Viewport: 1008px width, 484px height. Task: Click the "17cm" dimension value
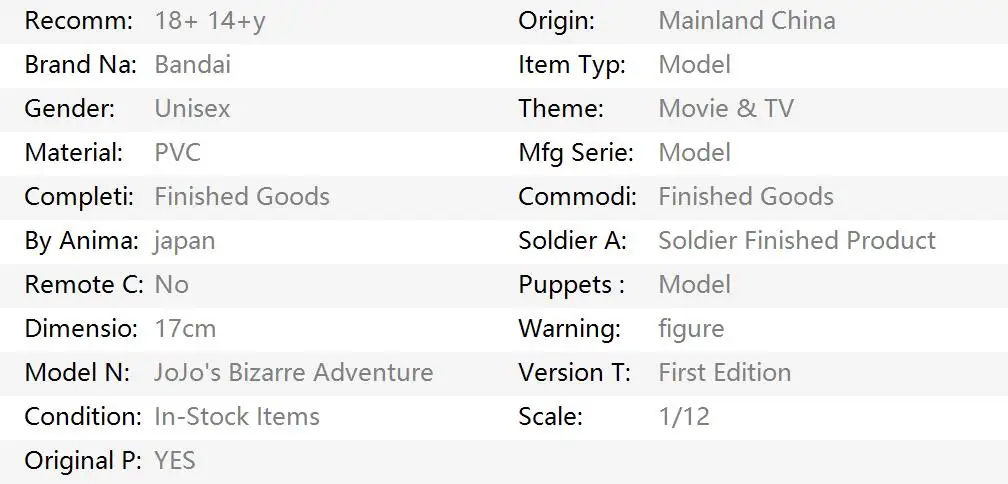[x=185, y=329]
